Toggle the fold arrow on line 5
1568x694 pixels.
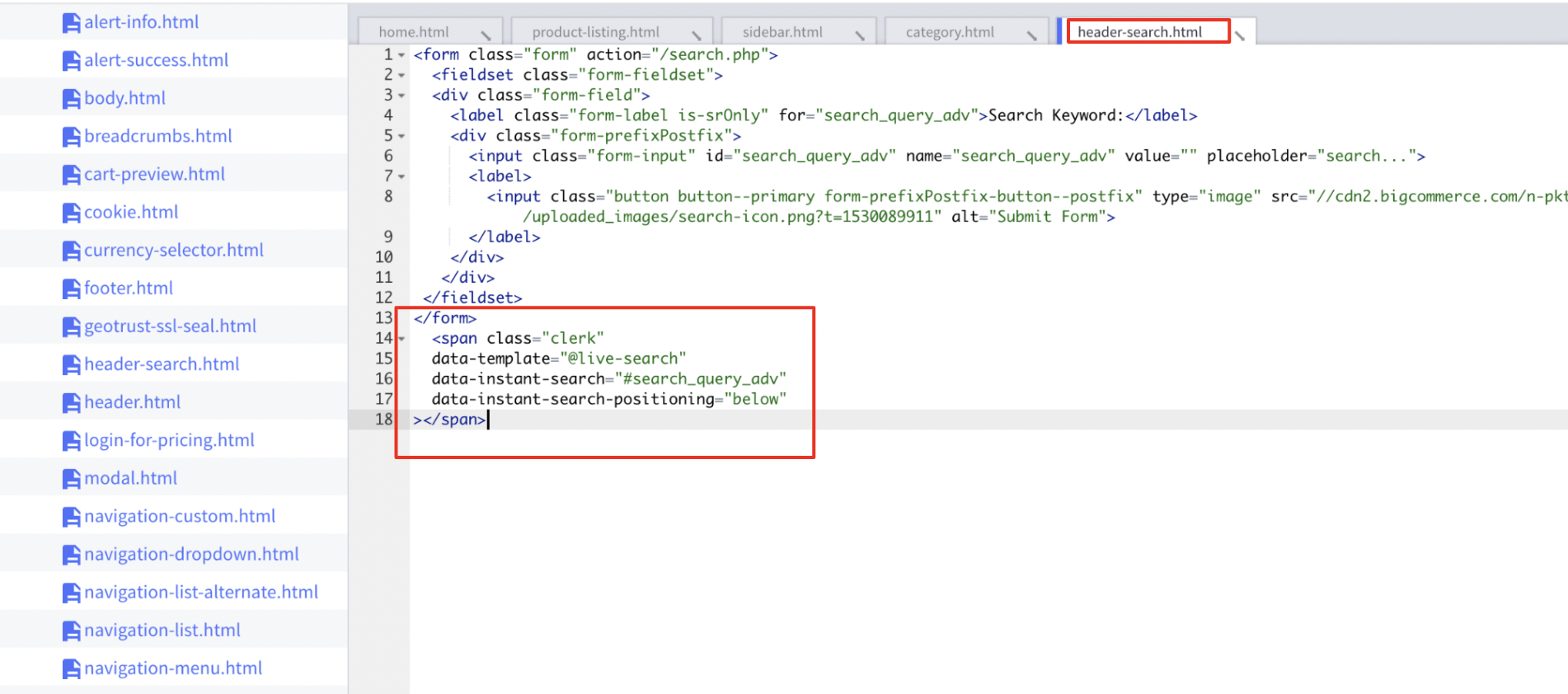pyautogui.click(x=401, y=136)
